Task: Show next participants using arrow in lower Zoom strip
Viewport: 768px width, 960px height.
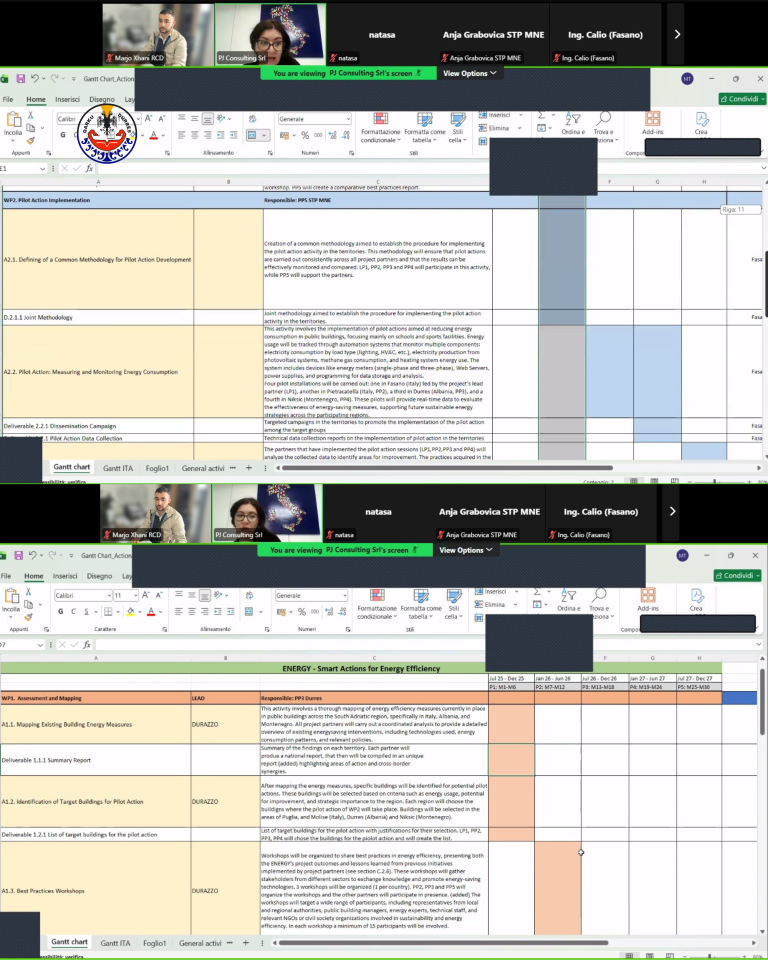Action: (x=672, y=511)
